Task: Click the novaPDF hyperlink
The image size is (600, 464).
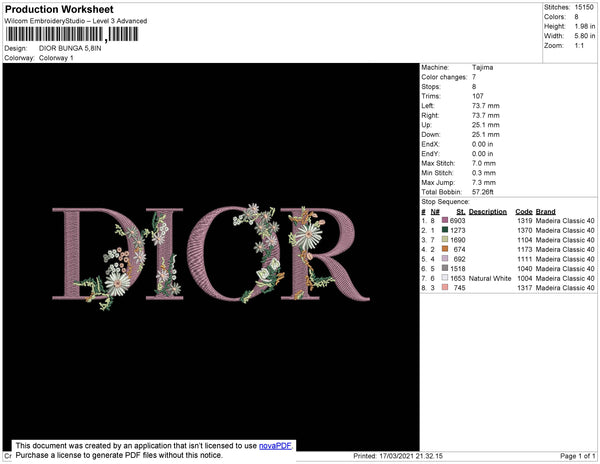Action: point(275,446)
